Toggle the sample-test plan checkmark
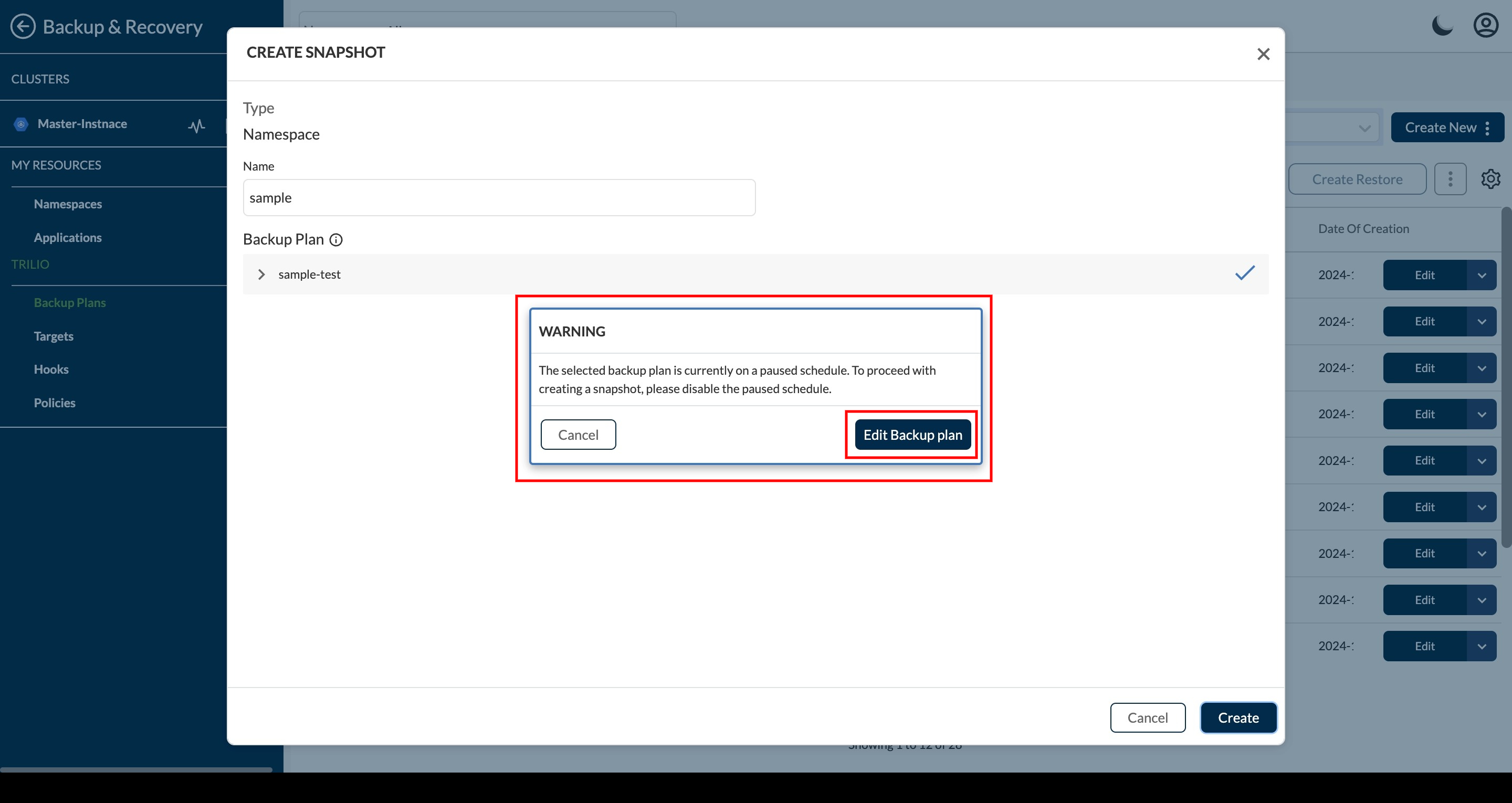The width and height of the screenshot is (1512, 803). pos(1244,273)
